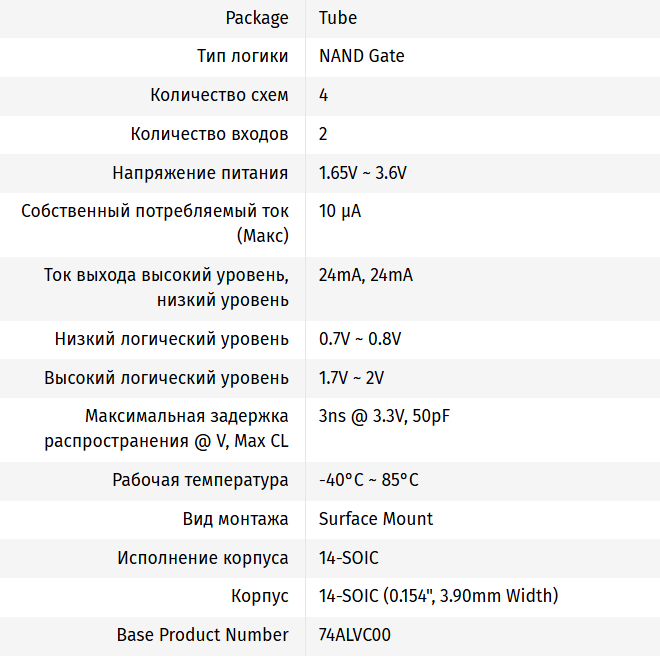Viewport: 660px width, 665px height.
Task: Click the "Тип логики" row label
Action: (x=243, y=56)
